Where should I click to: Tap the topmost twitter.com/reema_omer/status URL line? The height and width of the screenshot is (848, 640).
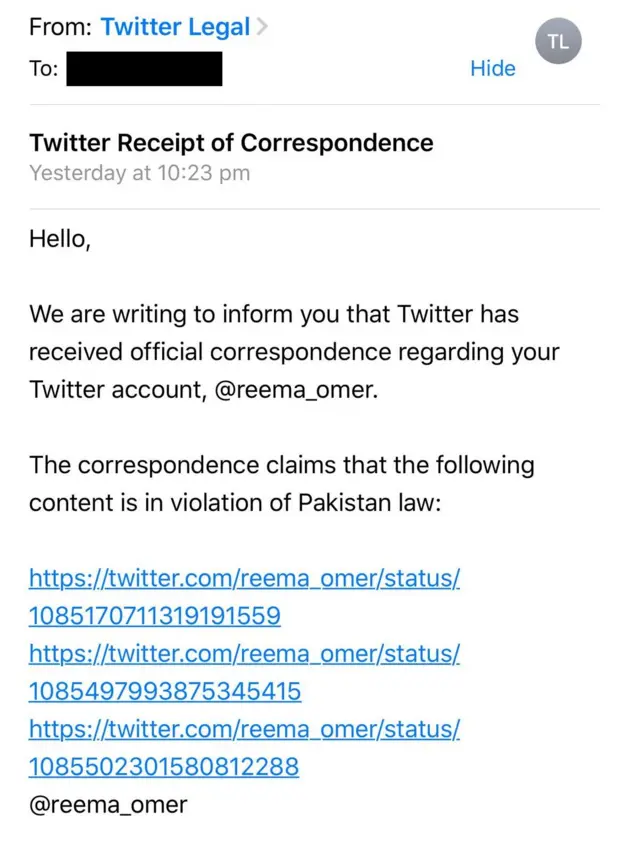click(244, 578)
